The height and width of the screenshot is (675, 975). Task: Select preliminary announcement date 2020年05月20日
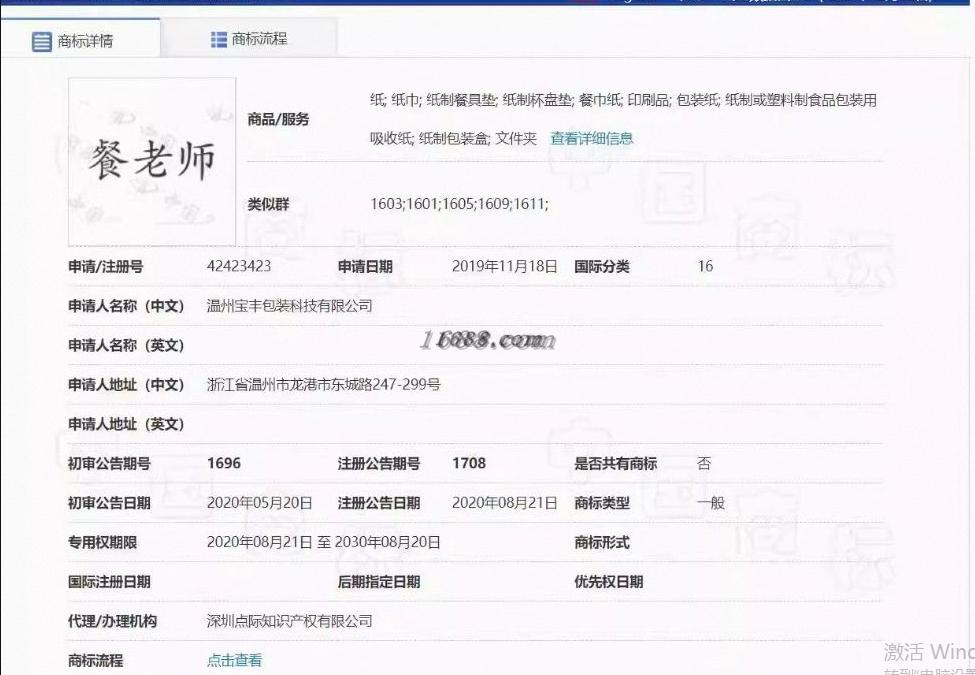click(x=259, y=503)
